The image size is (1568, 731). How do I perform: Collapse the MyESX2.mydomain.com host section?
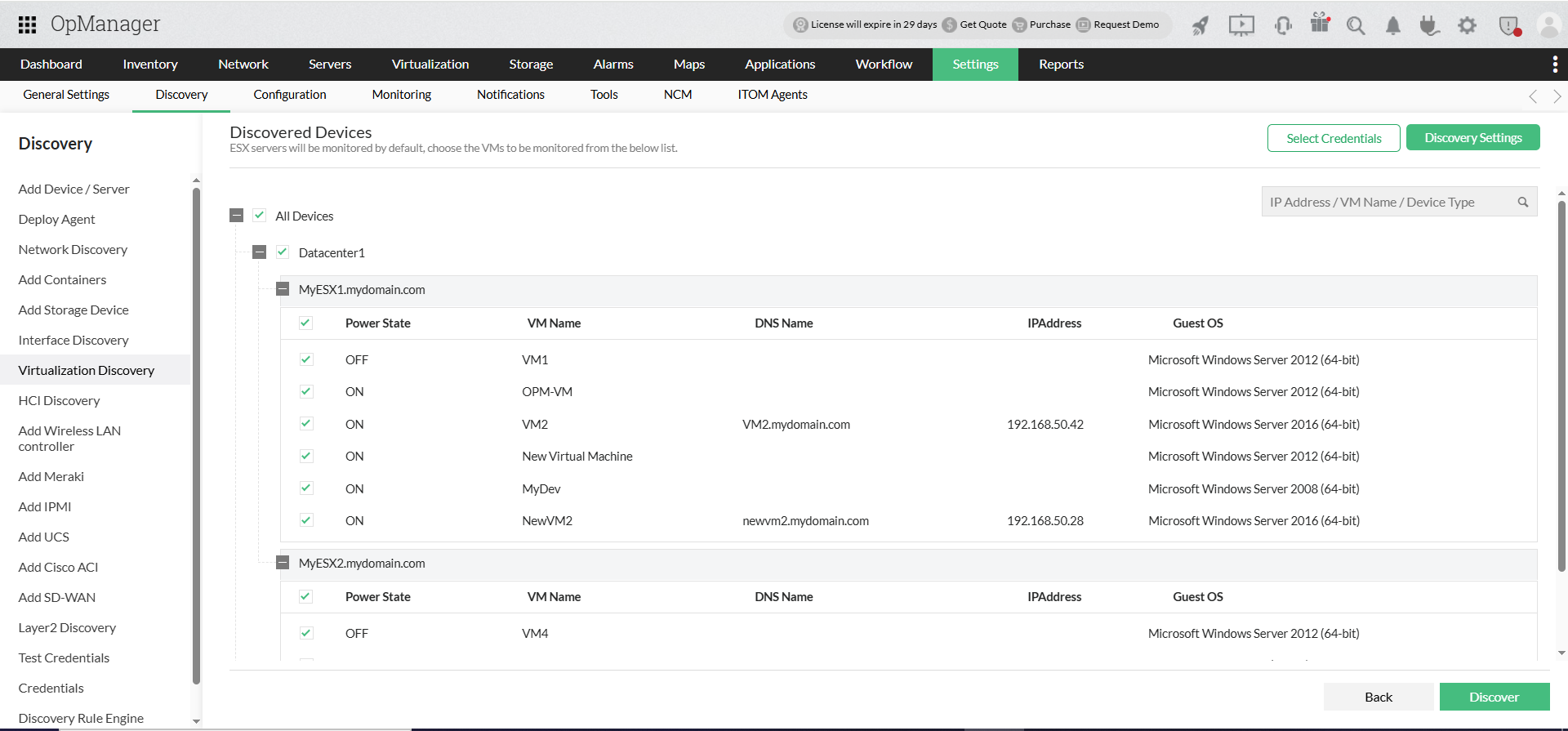283,563
